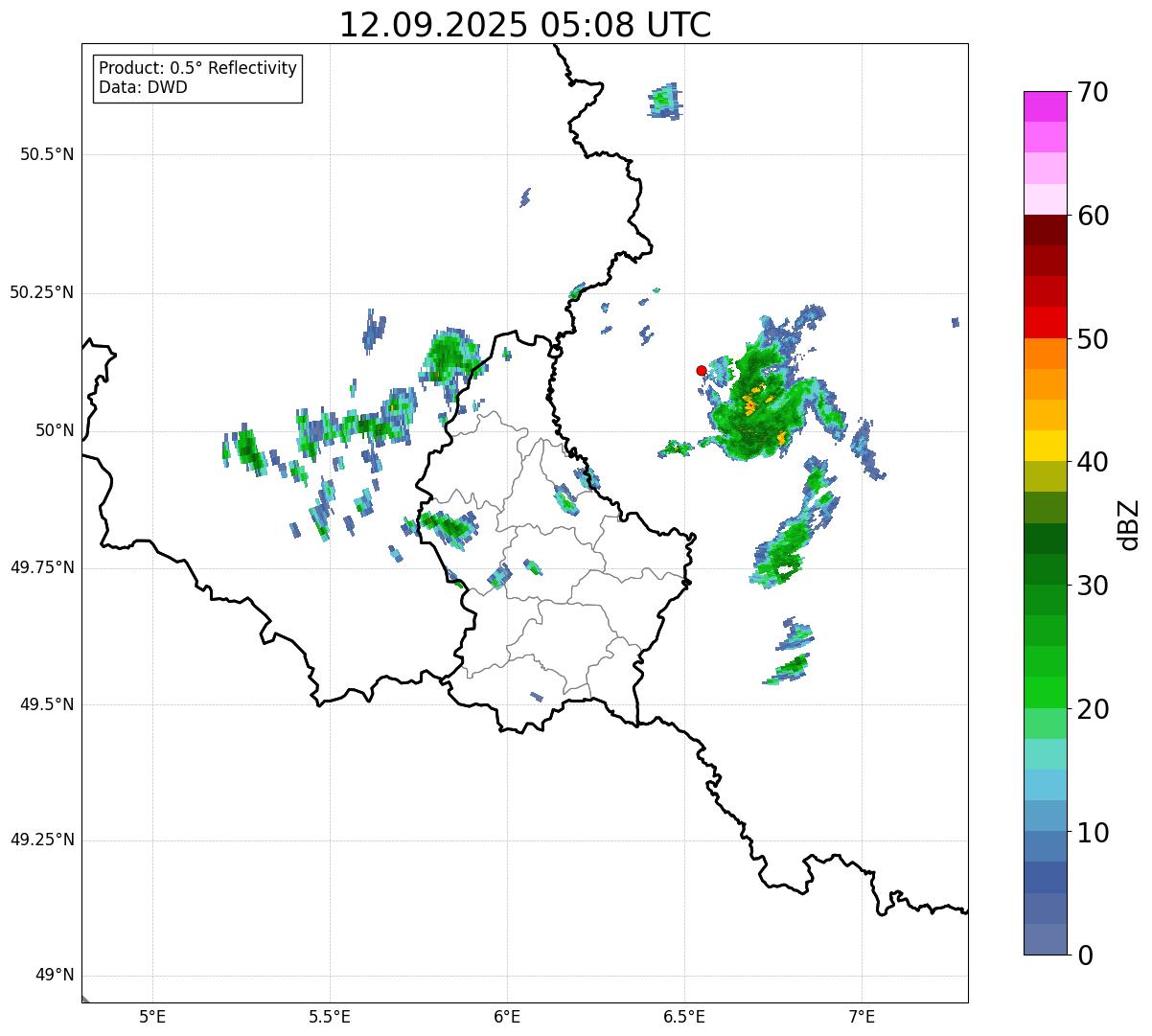
Task: Pick the bright red swatch above 50
Action: tap(1045, 322)
